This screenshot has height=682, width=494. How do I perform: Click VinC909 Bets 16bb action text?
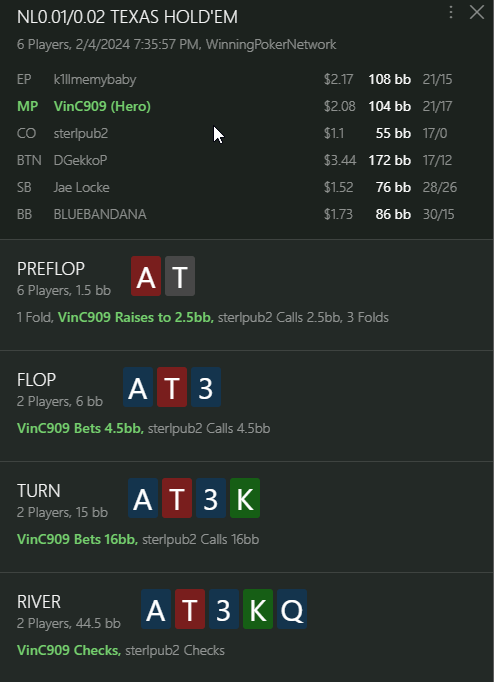click(77, 539)
